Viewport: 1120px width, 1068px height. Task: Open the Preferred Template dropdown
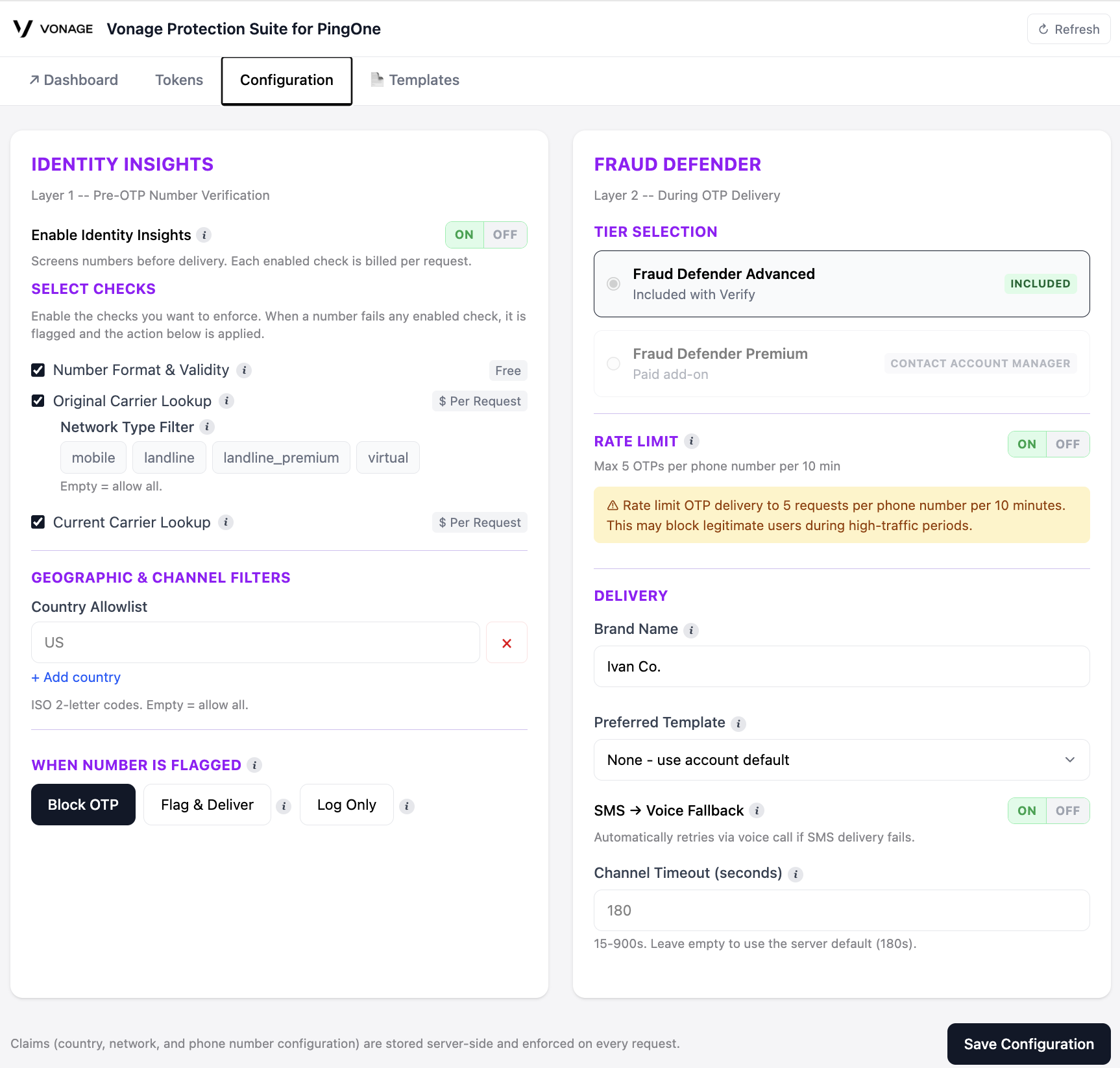(x=842, y=760)
